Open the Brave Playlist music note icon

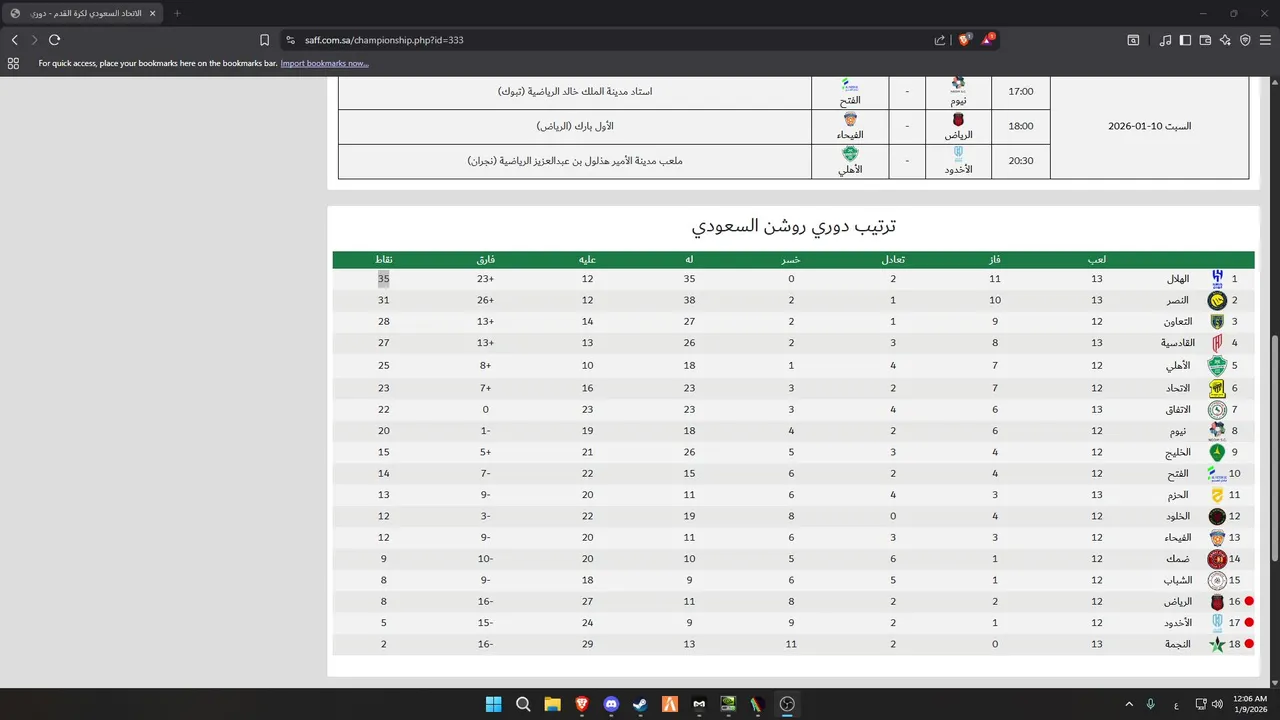pos(1165,40)
